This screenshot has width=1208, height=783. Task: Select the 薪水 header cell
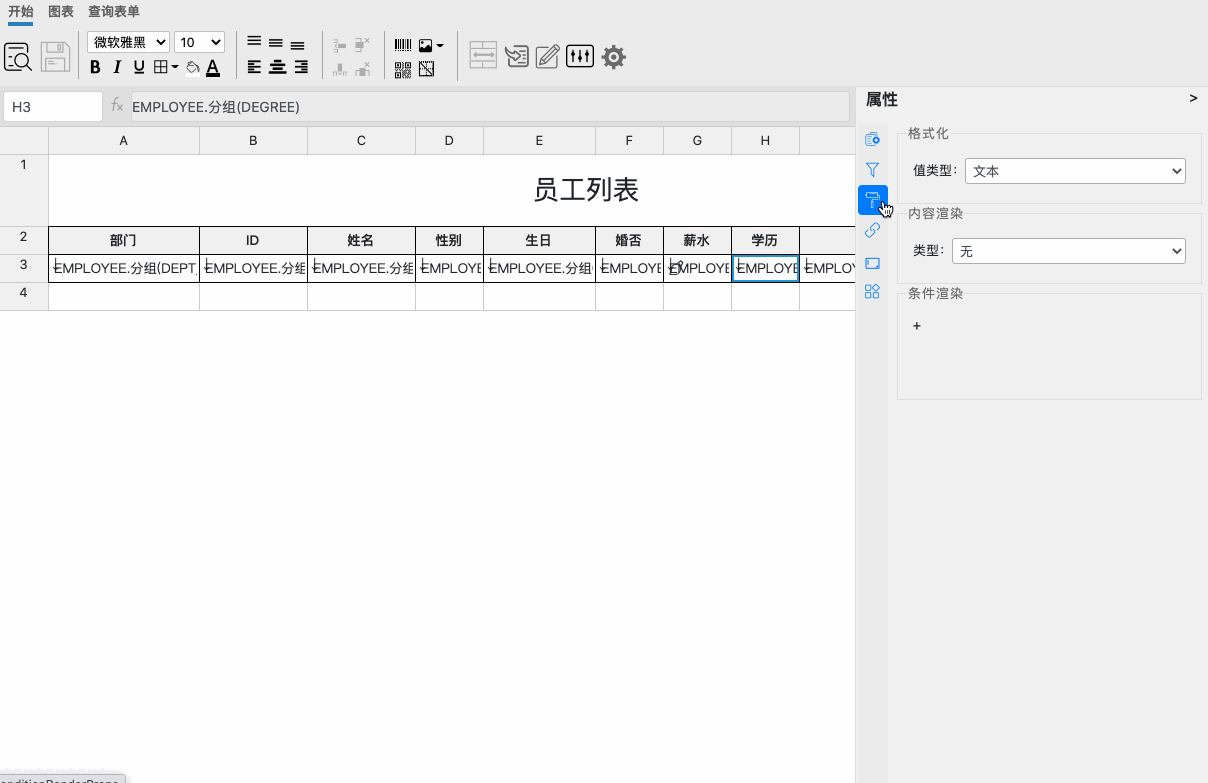coord(697,241)
